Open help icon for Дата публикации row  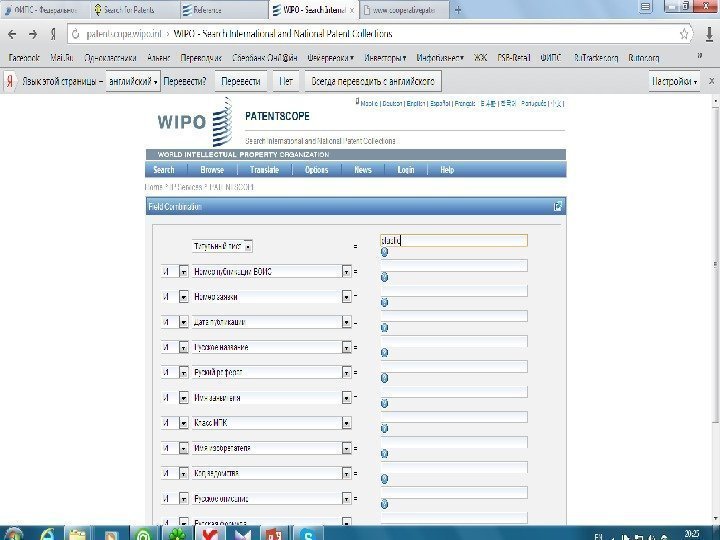coord(384,327)
